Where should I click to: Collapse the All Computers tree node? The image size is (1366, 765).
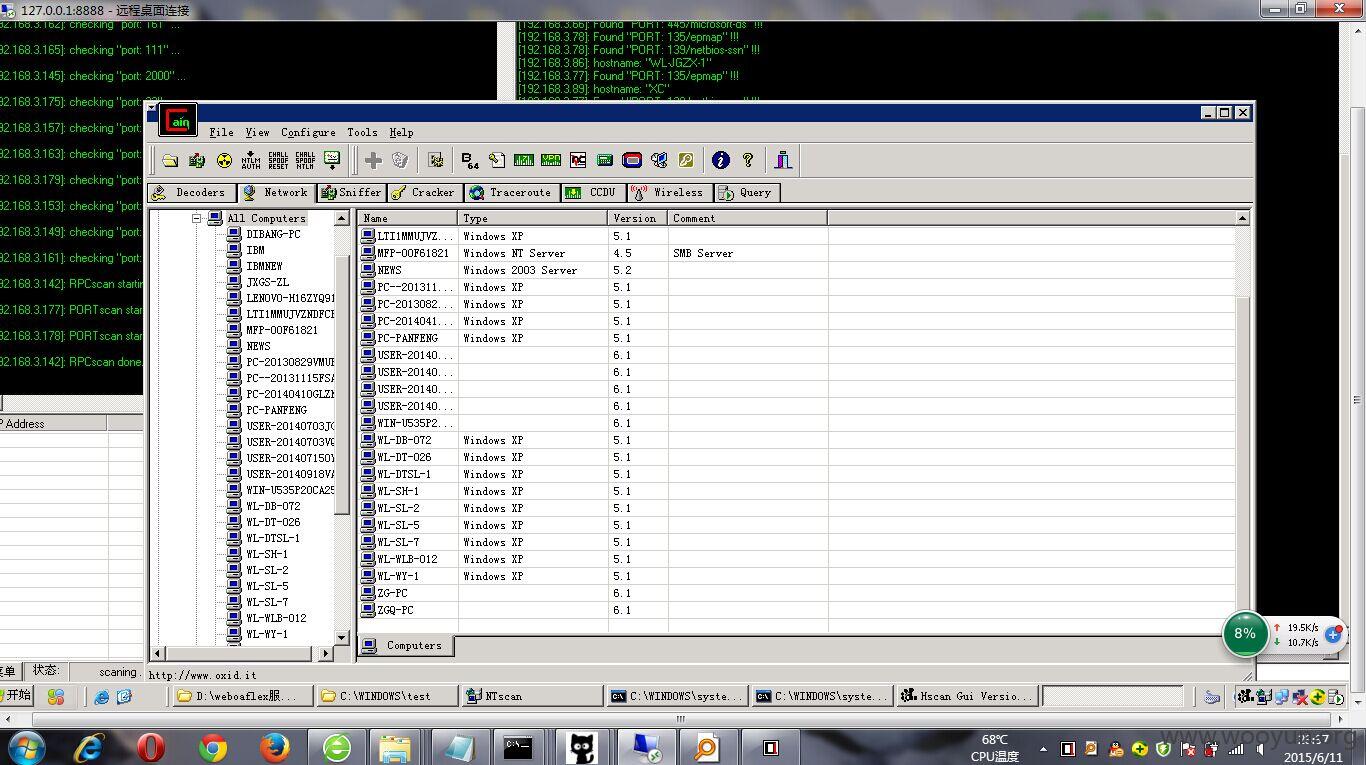click(x=197, y=218)
